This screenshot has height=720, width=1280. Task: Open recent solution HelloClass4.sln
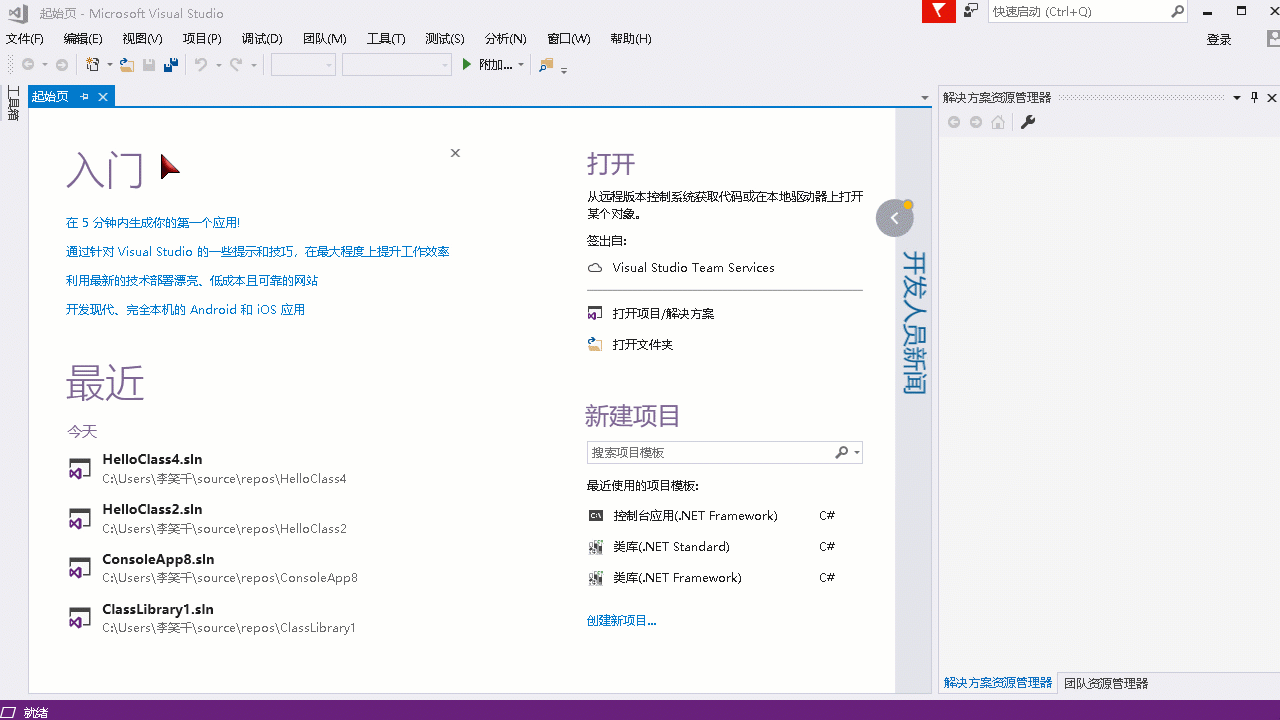pyautogui.click(x=208, y=468)
